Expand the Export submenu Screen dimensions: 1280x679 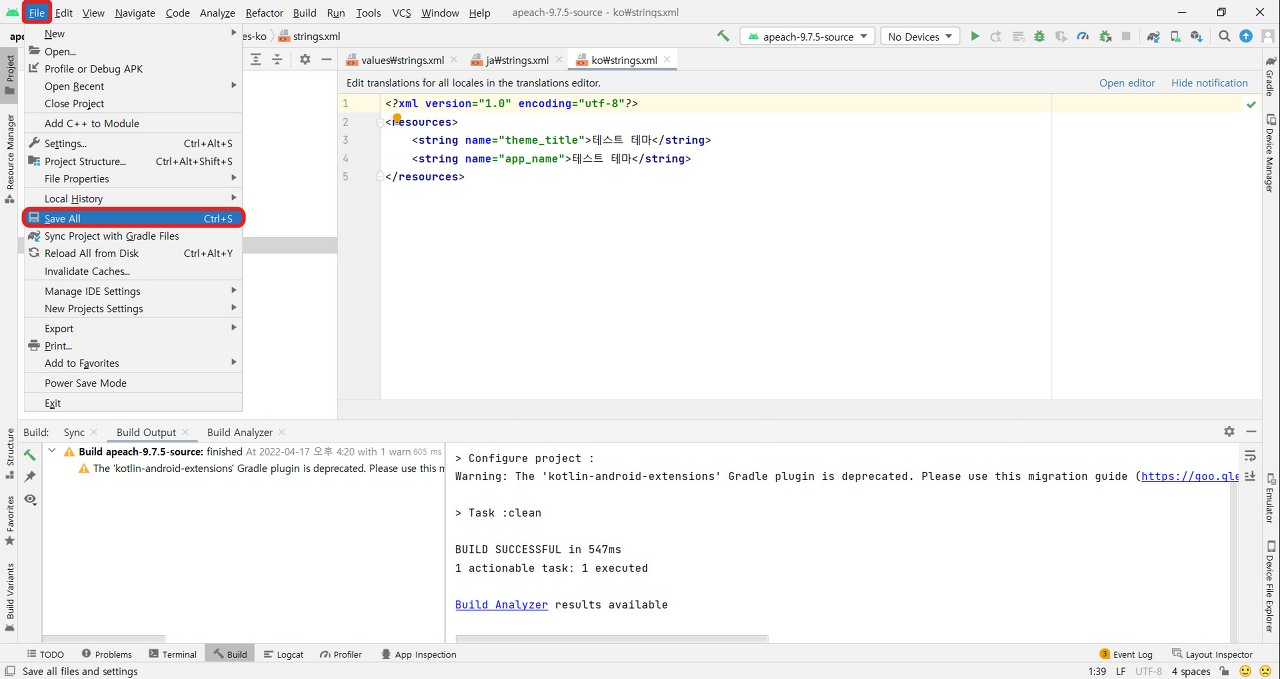pyautogui.click(x=133, y=328)
